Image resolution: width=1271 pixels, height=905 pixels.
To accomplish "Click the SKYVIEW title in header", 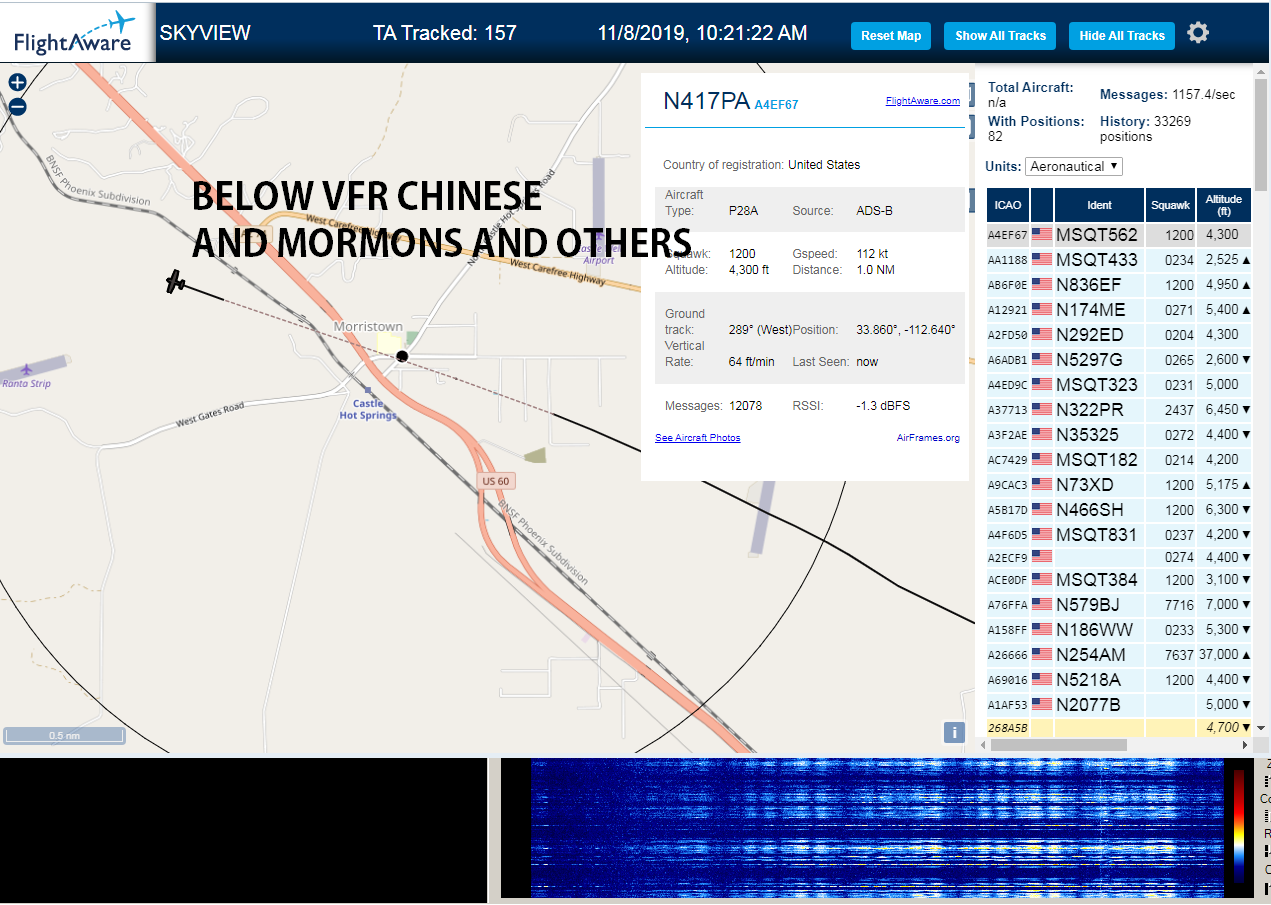I will click(205, 32).
